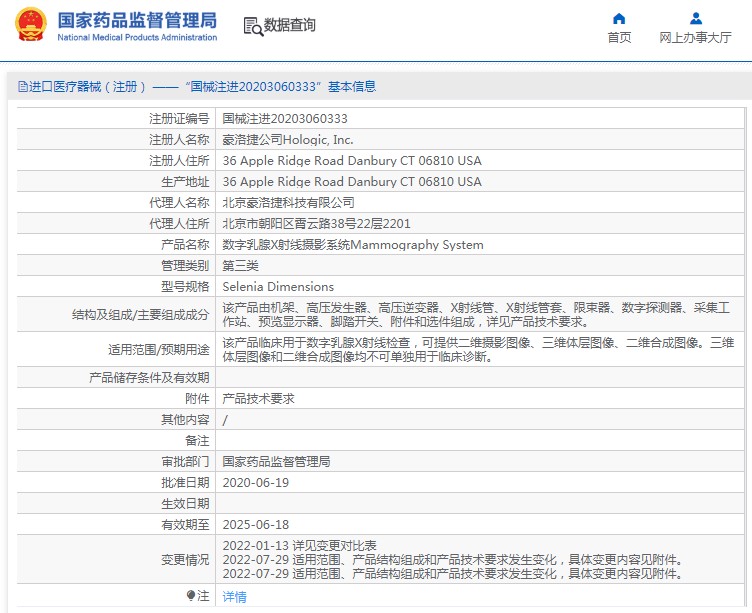The image size is (752, 613).
Task: Click the National Medical Products Administration subtitle
Action: tap(137, 37)
